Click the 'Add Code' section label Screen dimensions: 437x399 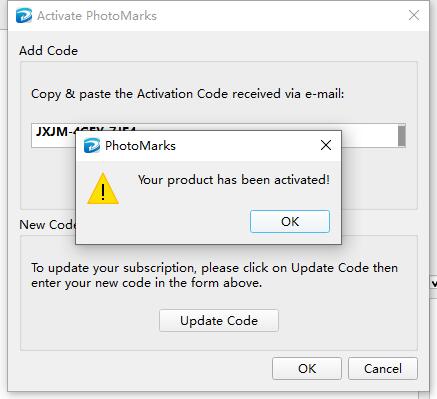[48, 51]
